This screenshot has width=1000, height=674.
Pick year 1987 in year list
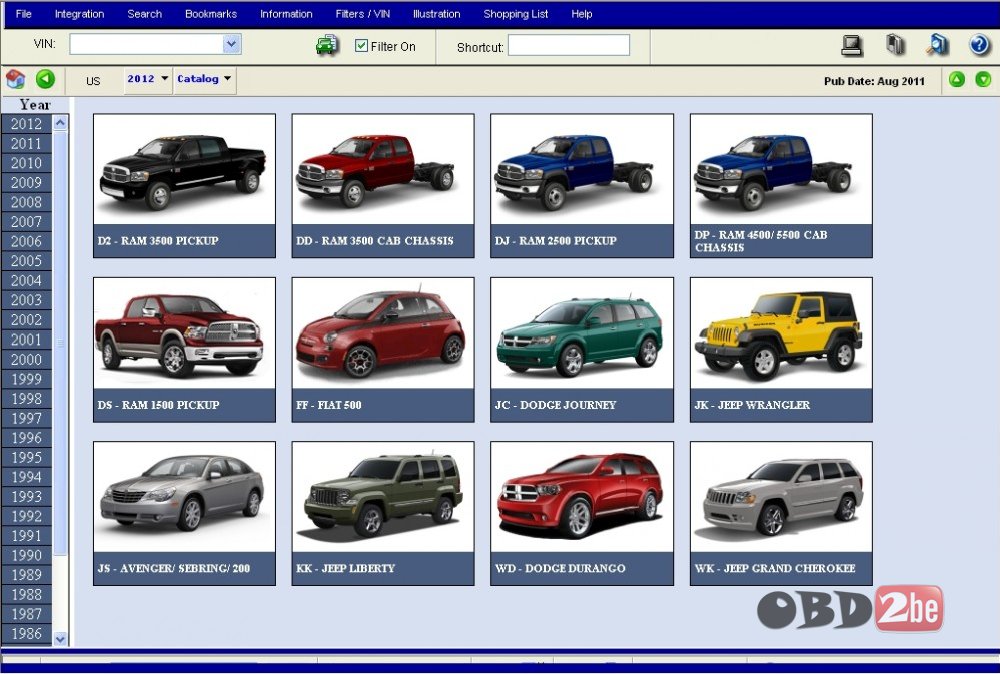[26, 614]
